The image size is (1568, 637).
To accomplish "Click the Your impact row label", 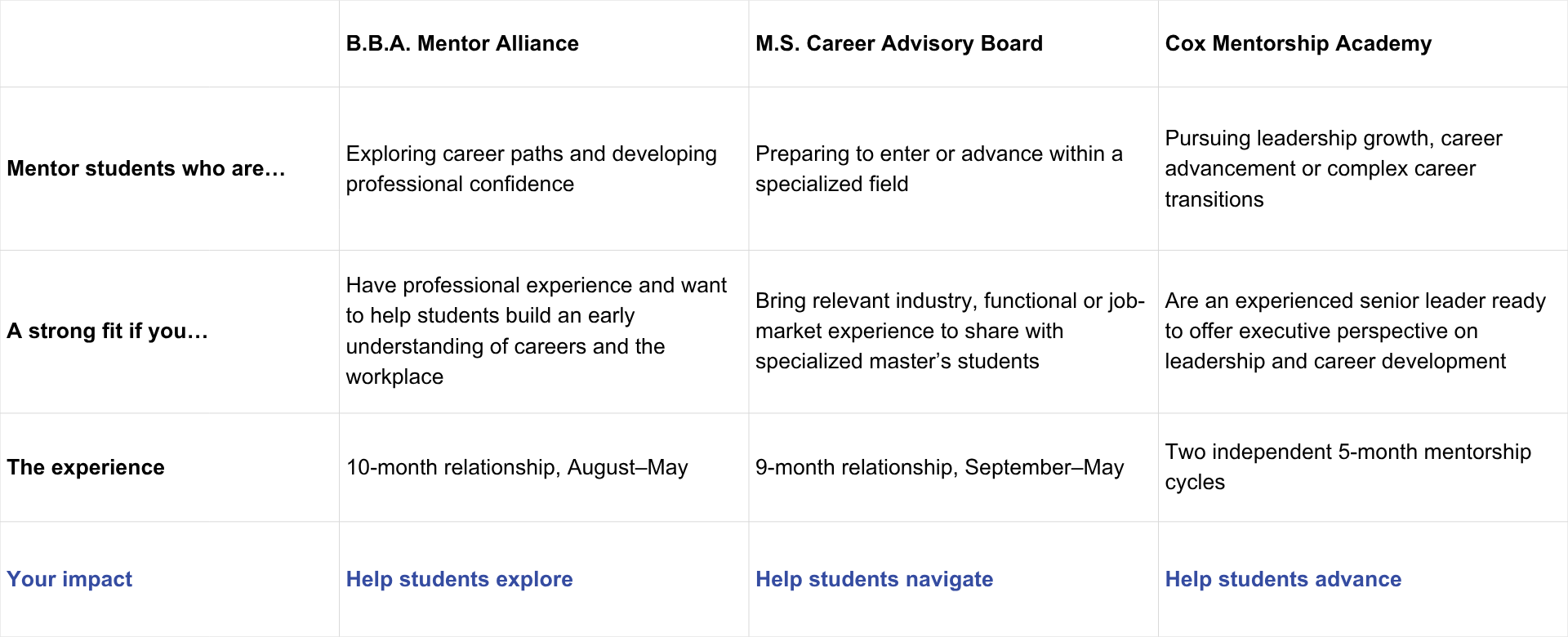I will 69,579.
